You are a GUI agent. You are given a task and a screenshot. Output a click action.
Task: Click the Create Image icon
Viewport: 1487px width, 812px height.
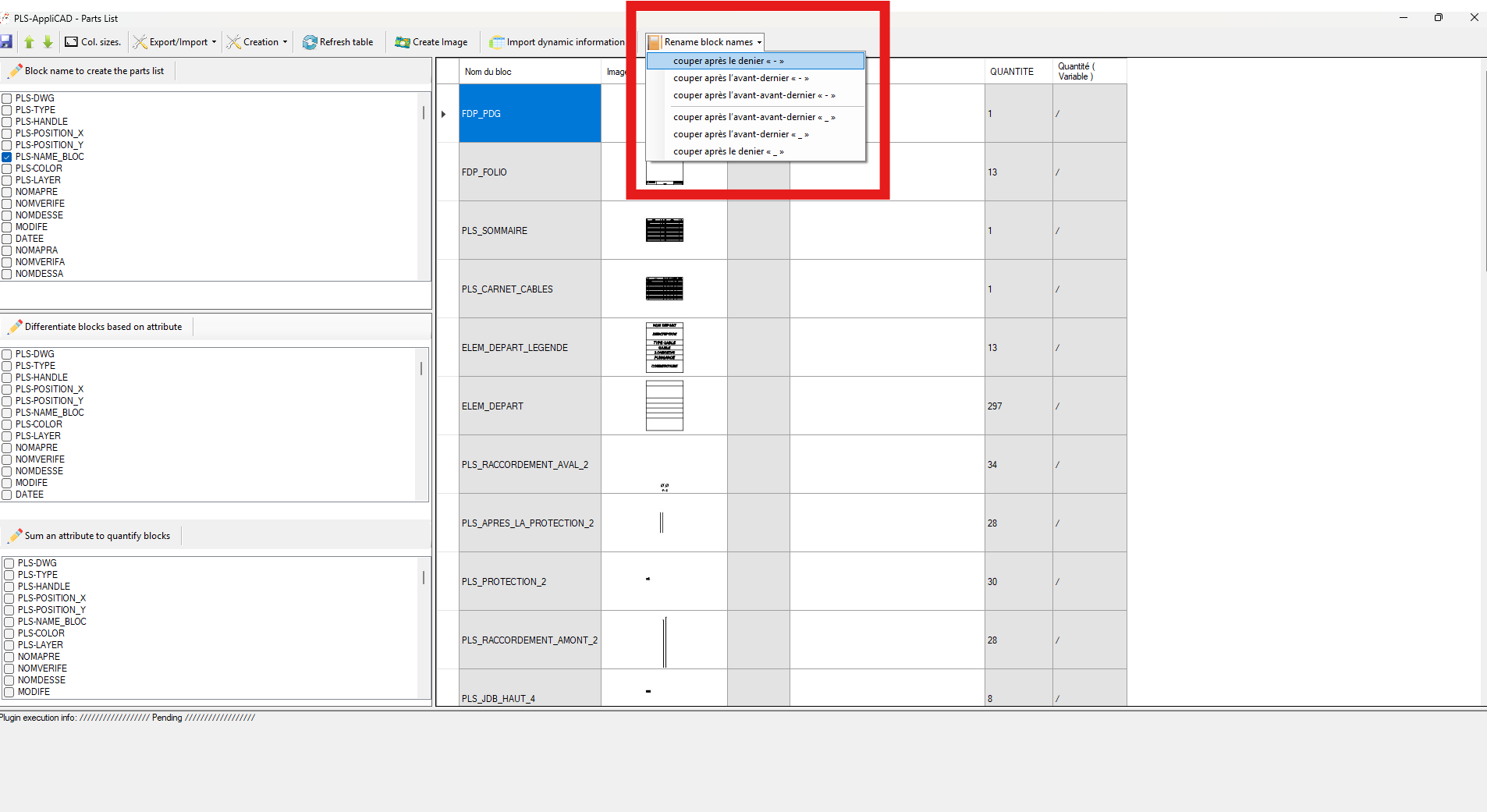(x=403, y=42)
